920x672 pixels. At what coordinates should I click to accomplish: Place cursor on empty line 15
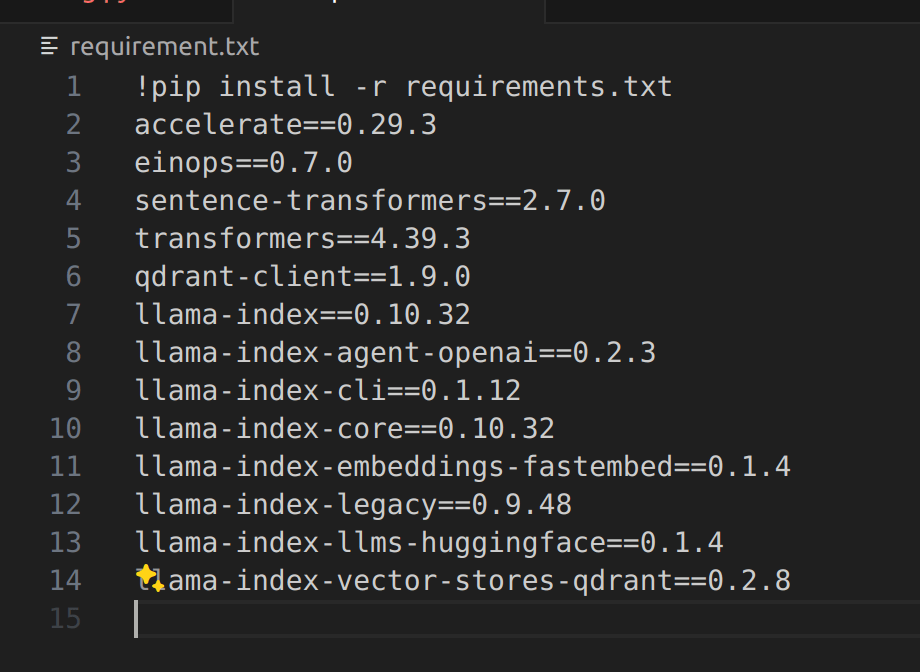pyautogui.click(x=400, y=619)
